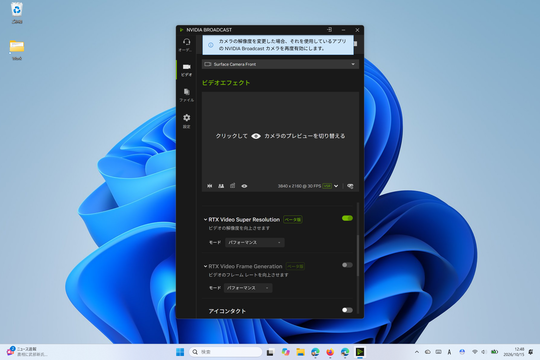Open the Surface Camera Front device dropdown

point(280,64)
